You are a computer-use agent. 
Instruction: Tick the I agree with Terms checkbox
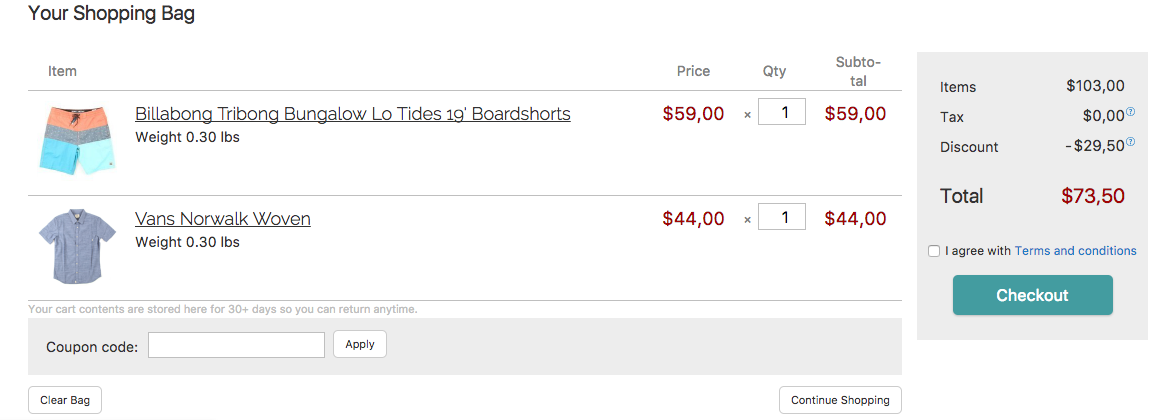(x=933, y=251)
